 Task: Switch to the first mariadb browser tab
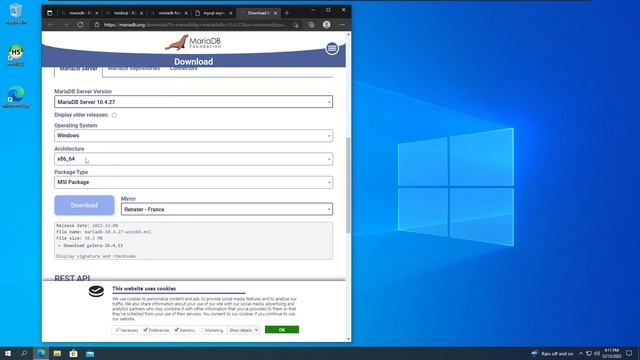[x=80, y=13]
